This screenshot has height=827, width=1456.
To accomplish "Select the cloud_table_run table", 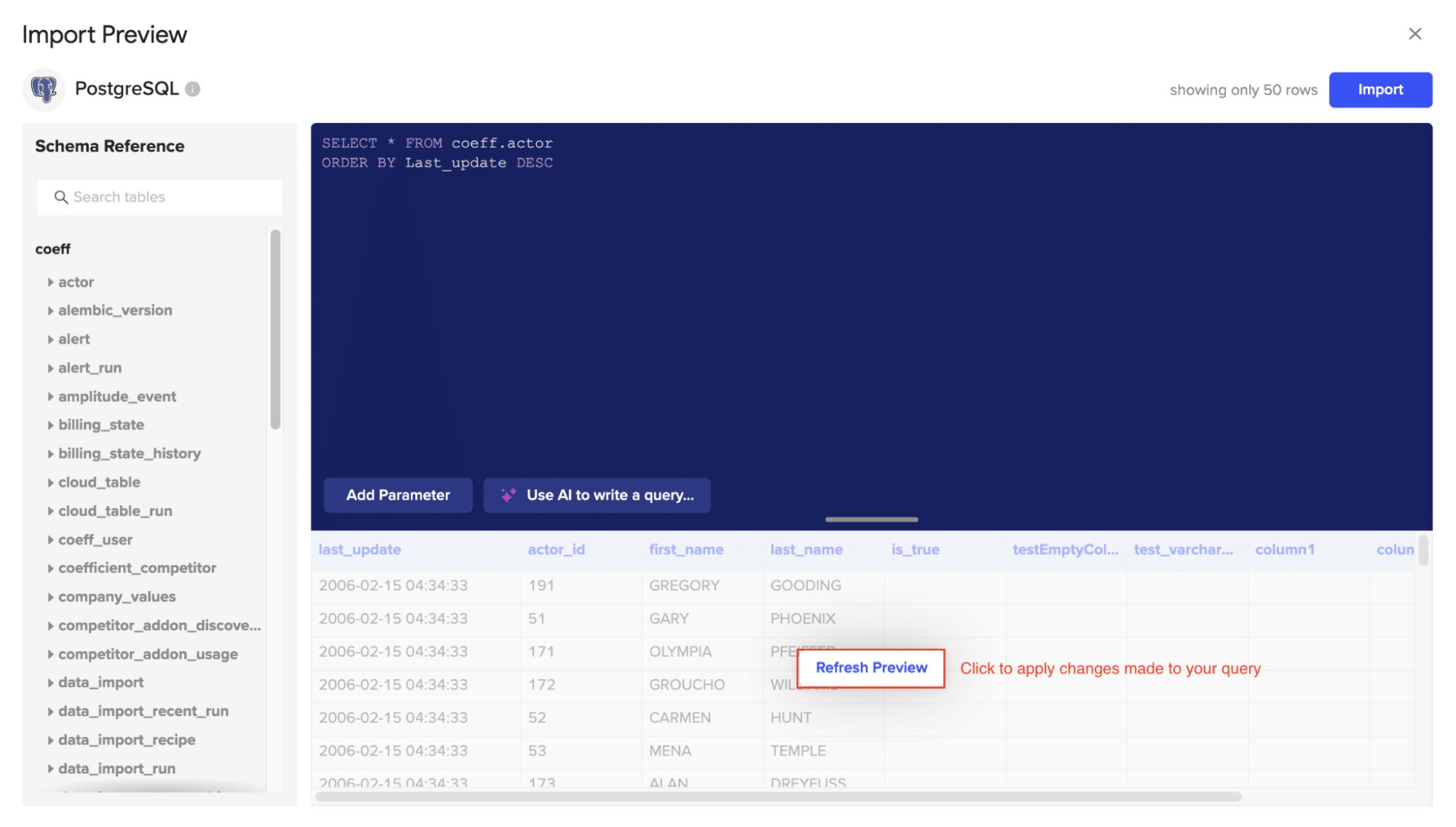I will tap(115, 511).
